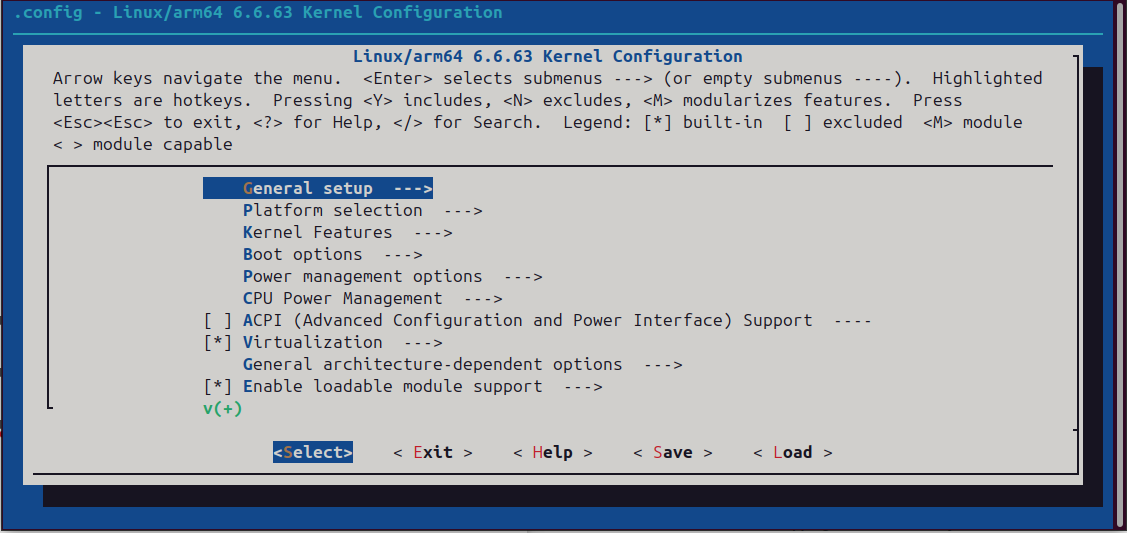Open Boot options submenu
The image size is (1127, 533).
[x=332, y=254]
